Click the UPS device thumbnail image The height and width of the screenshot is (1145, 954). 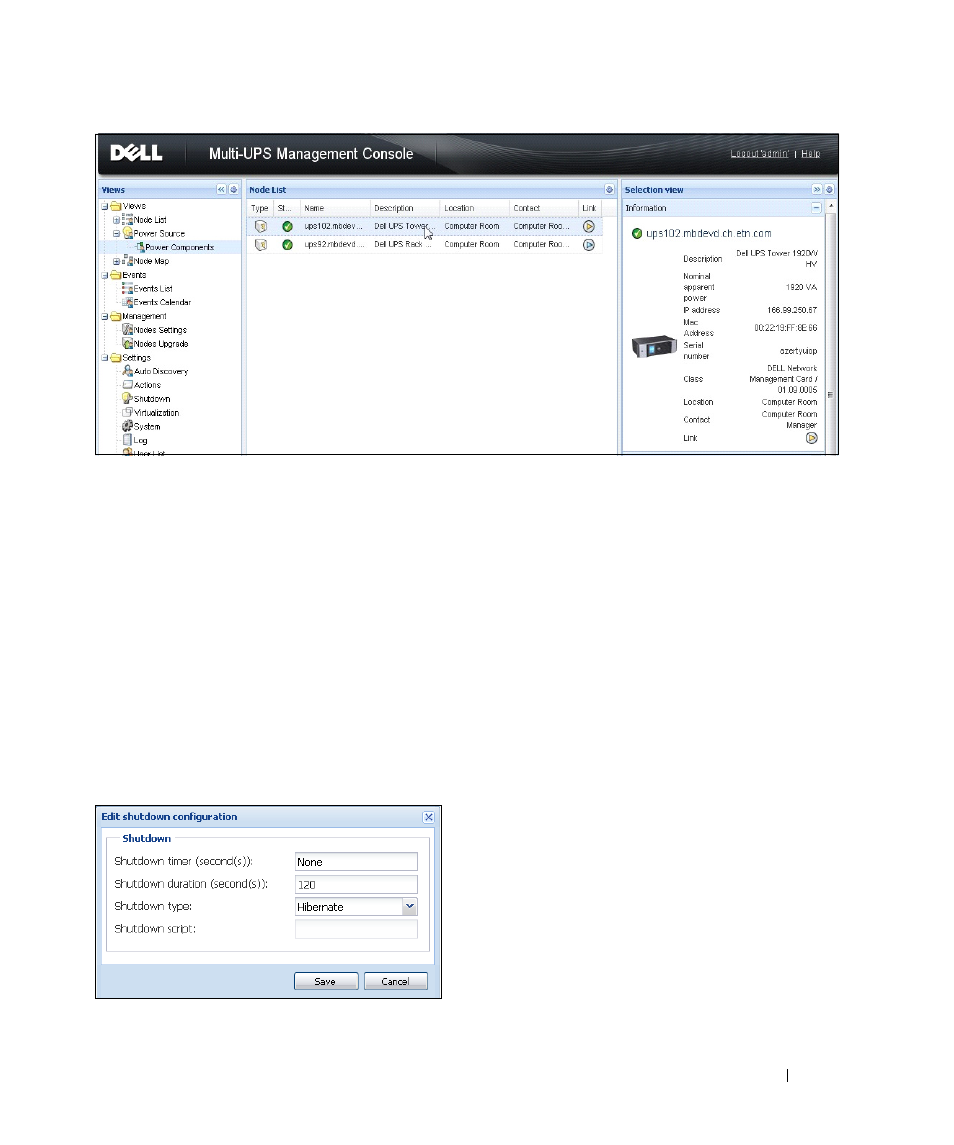654,347
